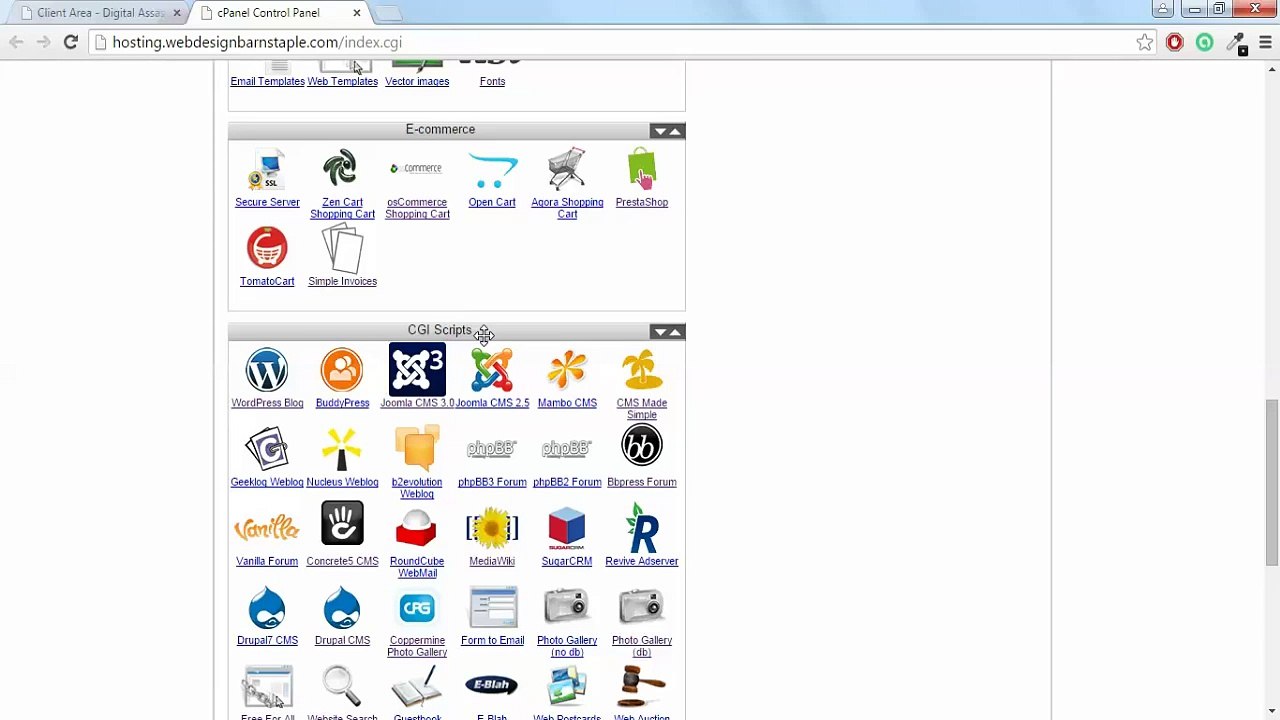Collapse the CGI Scripts section using its arrows
The width and height of the screenshot is (1280, 720).
click(x=667, y=331)
